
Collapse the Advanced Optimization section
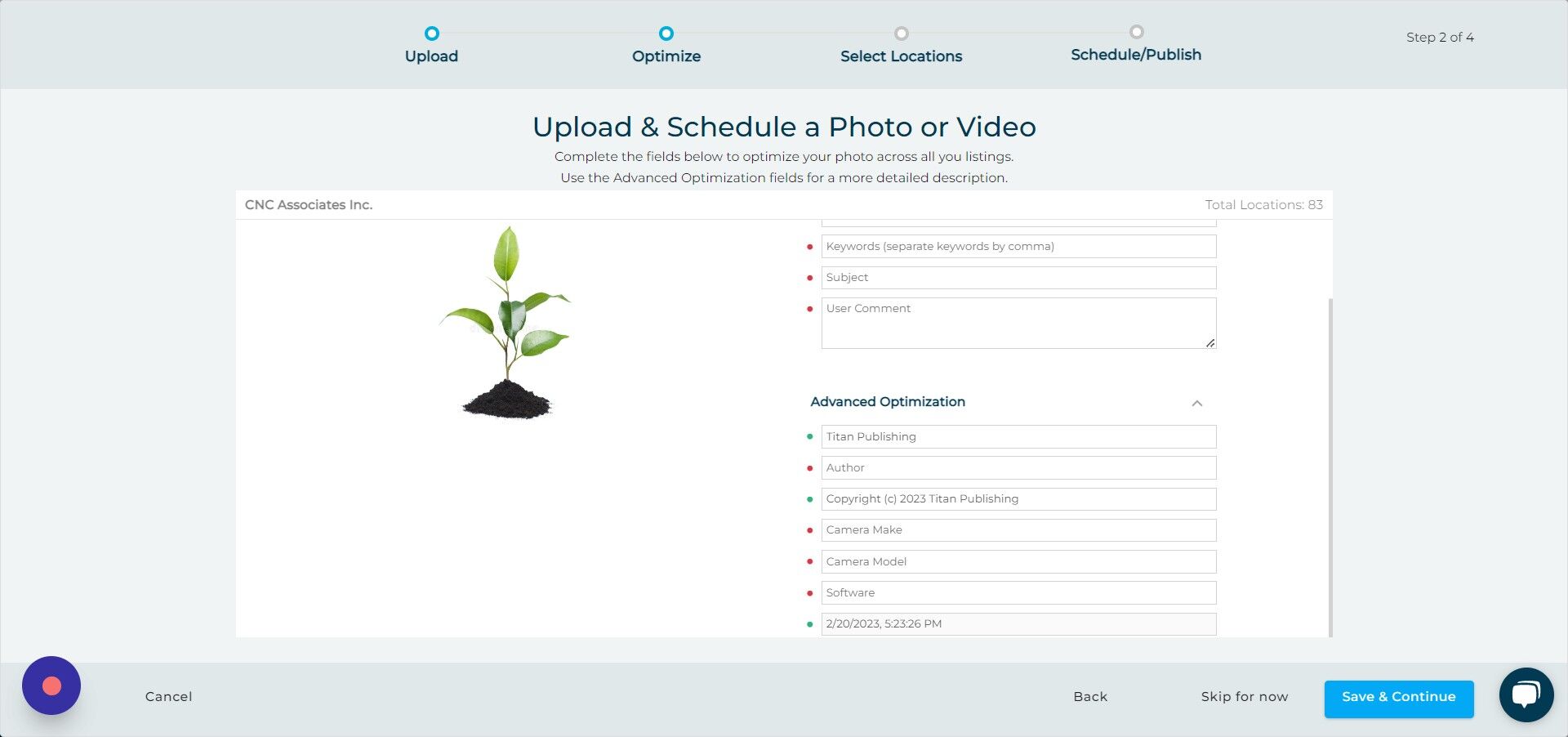(x=1197, y=403)
